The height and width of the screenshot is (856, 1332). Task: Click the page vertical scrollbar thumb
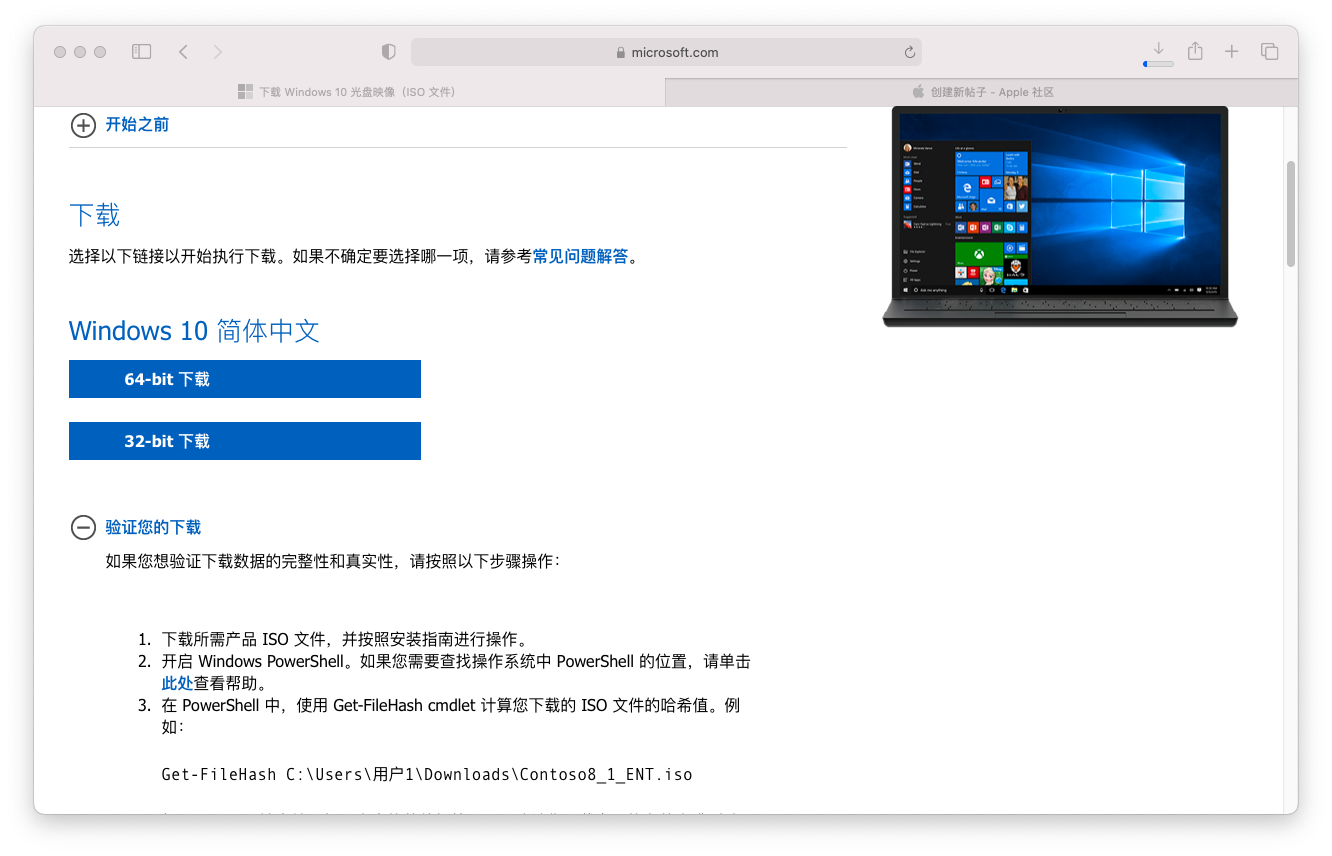coord(1291,214)
